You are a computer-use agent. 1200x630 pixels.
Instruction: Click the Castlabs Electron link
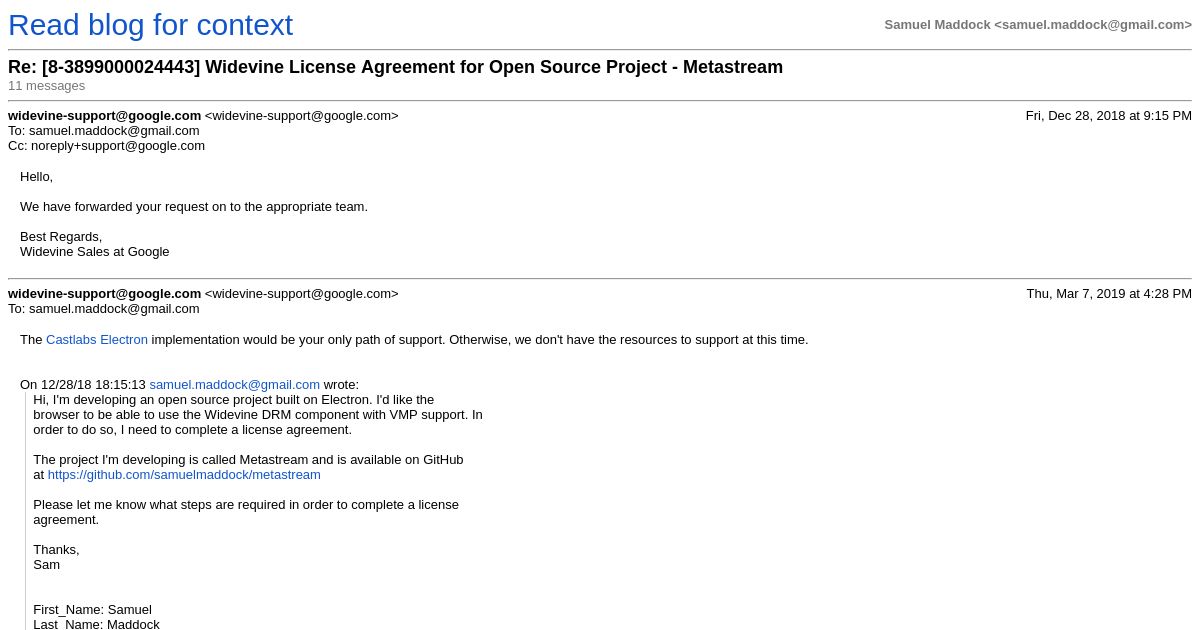click(97, 339)
